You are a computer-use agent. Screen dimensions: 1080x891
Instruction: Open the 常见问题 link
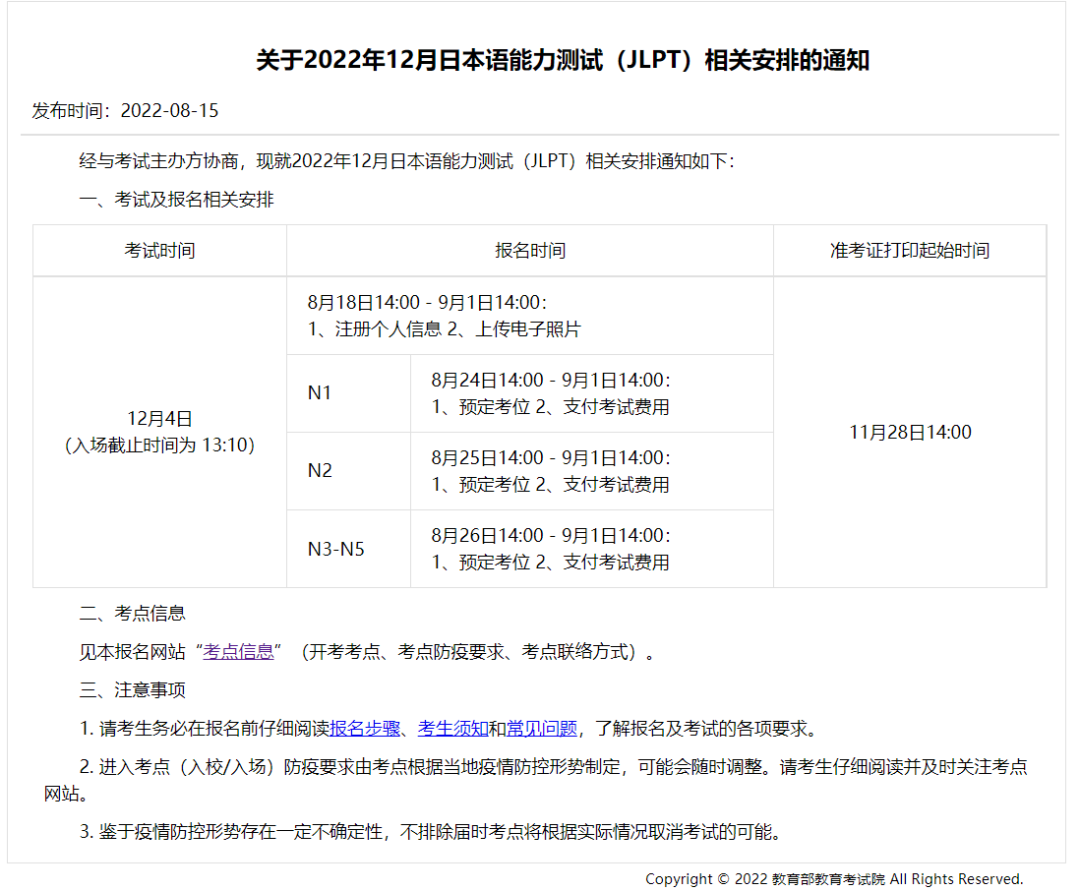541,728
